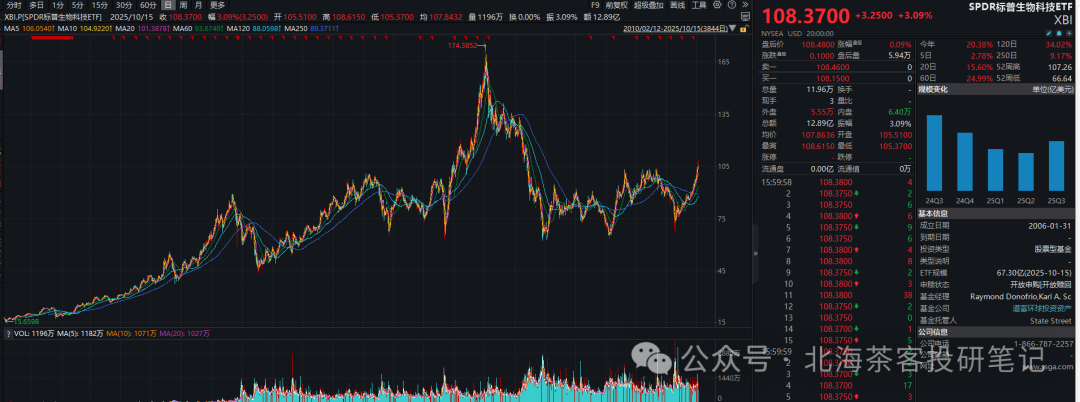Click the 108.3700 last price headline
The height and width of the screenshot is (402, 1080).
click(x=805, y=17)
